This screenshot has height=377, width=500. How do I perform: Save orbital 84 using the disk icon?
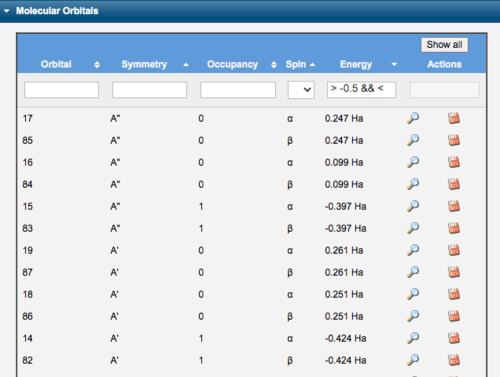(x=454, y=184)
